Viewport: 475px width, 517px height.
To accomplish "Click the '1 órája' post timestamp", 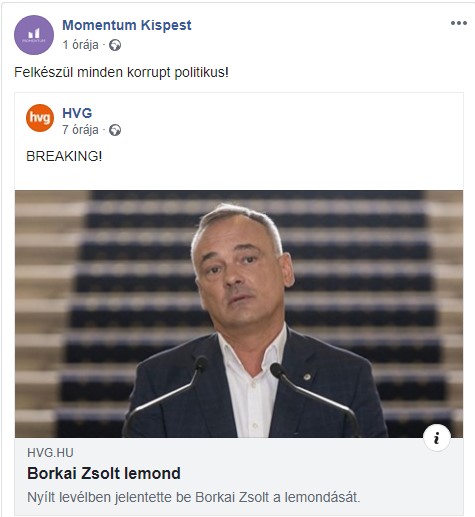I will [80, 45].
